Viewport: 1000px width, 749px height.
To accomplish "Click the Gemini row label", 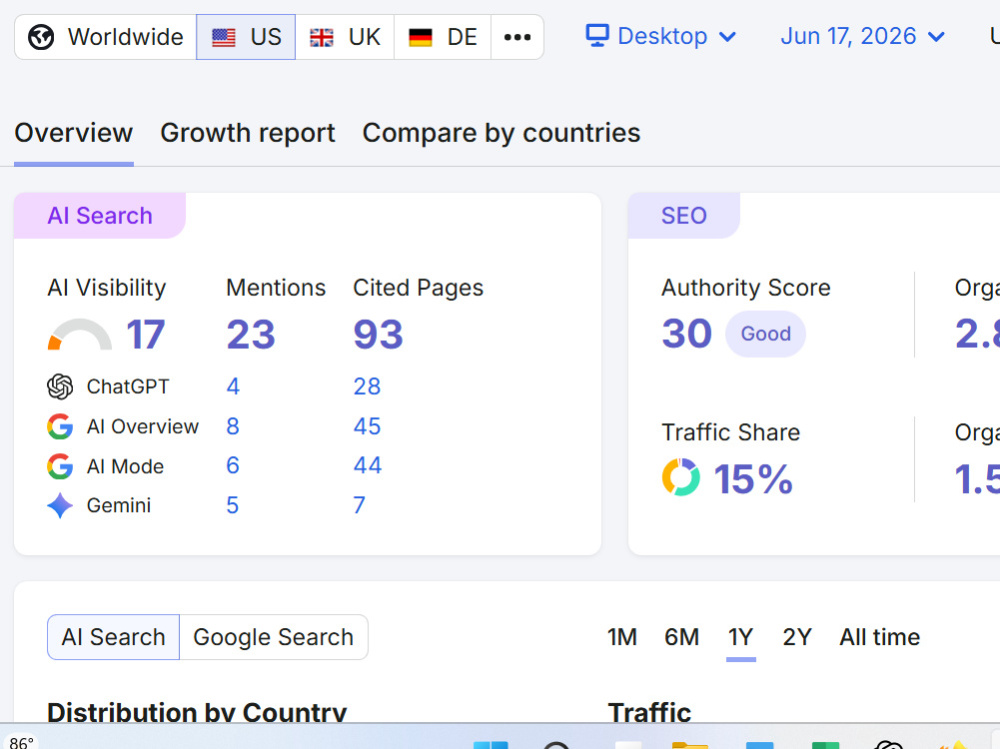I will (119, 505).
